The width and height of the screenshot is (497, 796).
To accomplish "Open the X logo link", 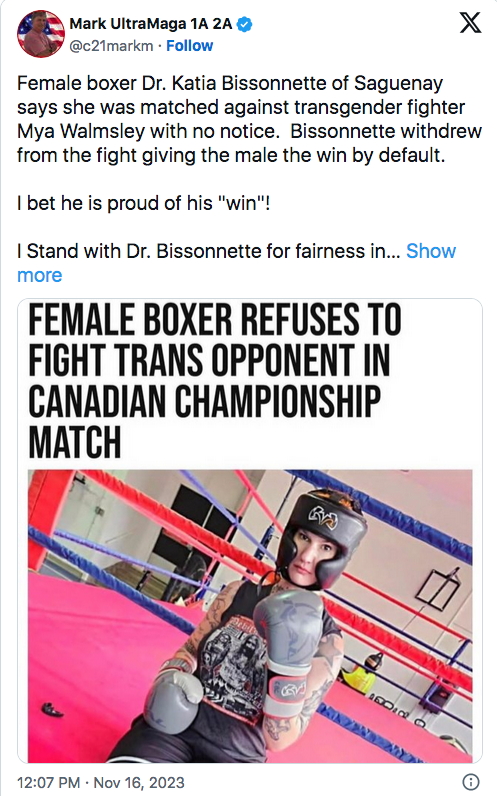I will pos(470,23).
